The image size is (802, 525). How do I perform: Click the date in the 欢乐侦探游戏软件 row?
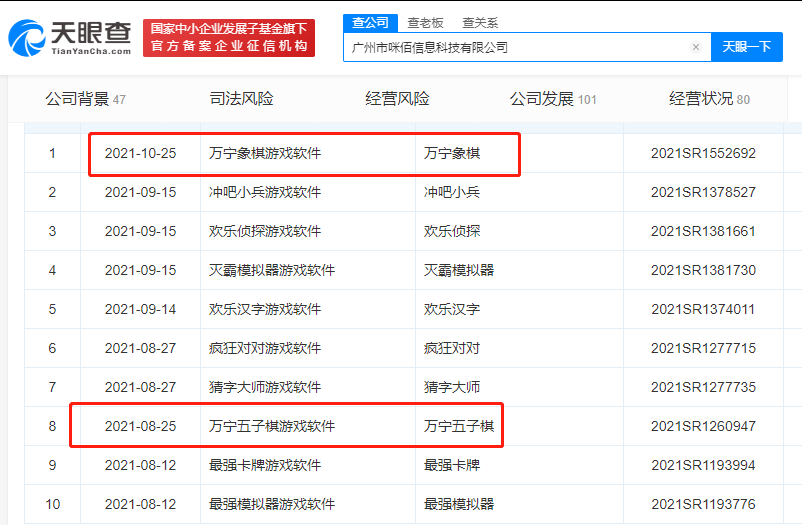pos(140,231)
